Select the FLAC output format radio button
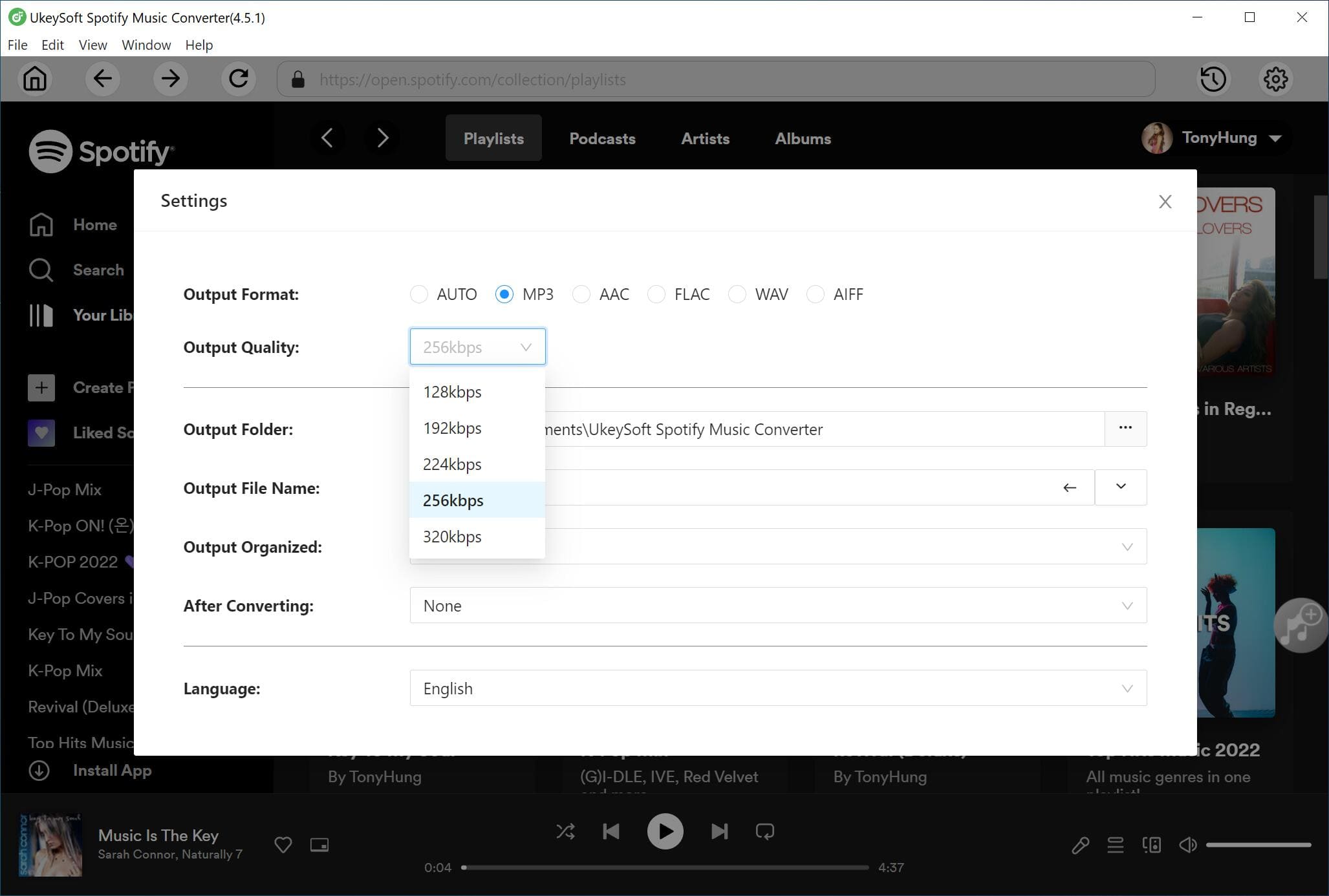 [656, 293]
